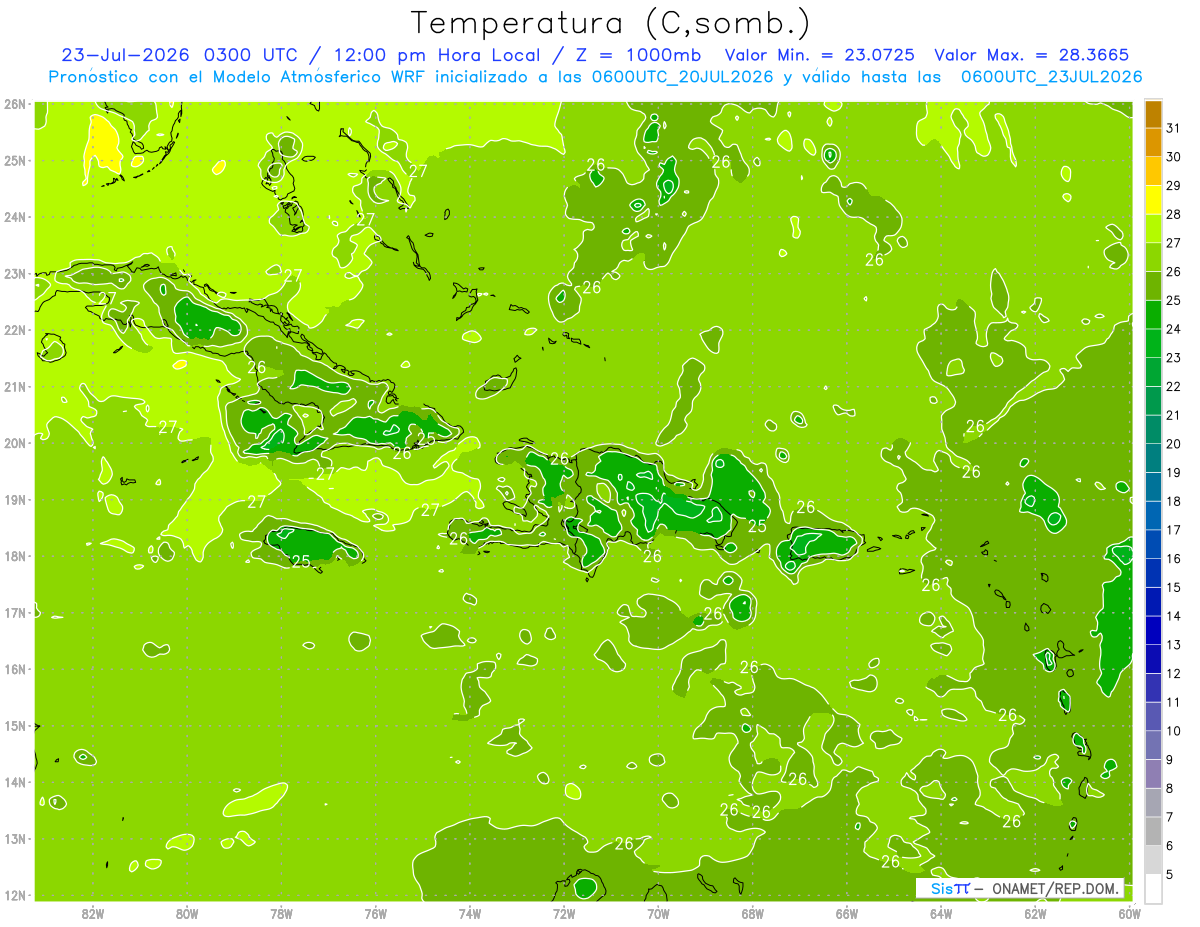Click the '19N' latitude axis label
Viewport: 1200px width, 927px height.
(14, 499)
